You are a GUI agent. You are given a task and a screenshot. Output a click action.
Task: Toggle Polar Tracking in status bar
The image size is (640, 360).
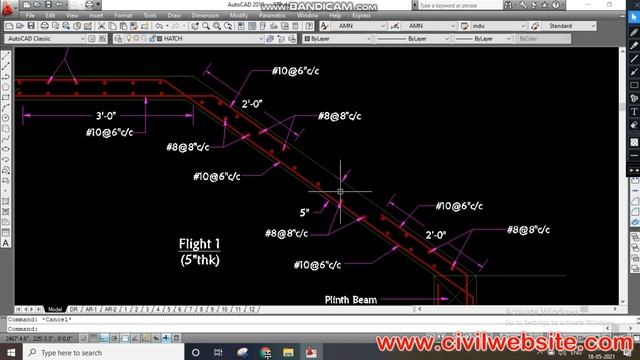click(x=114, y=338)
